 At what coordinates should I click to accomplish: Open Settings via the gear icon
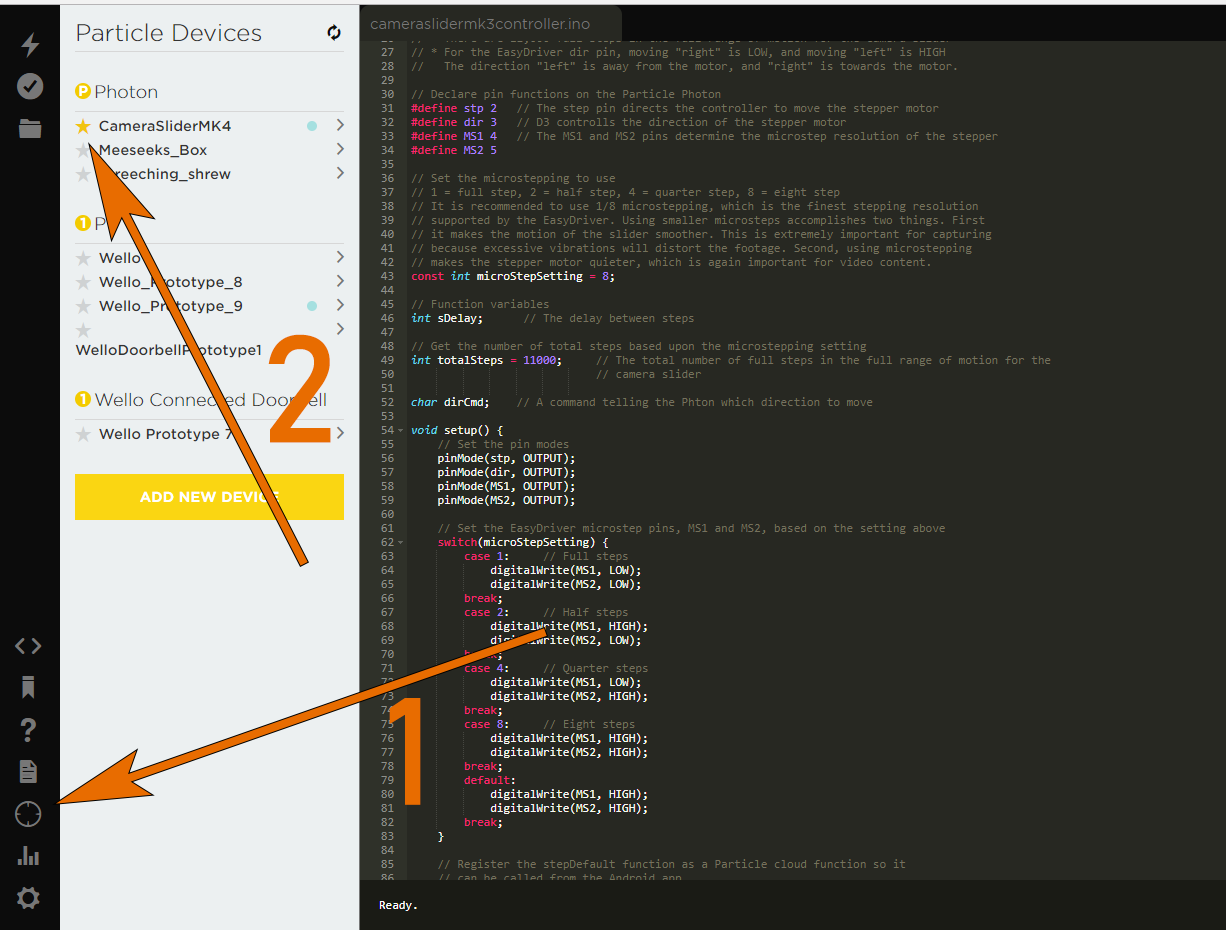(28, 898)
